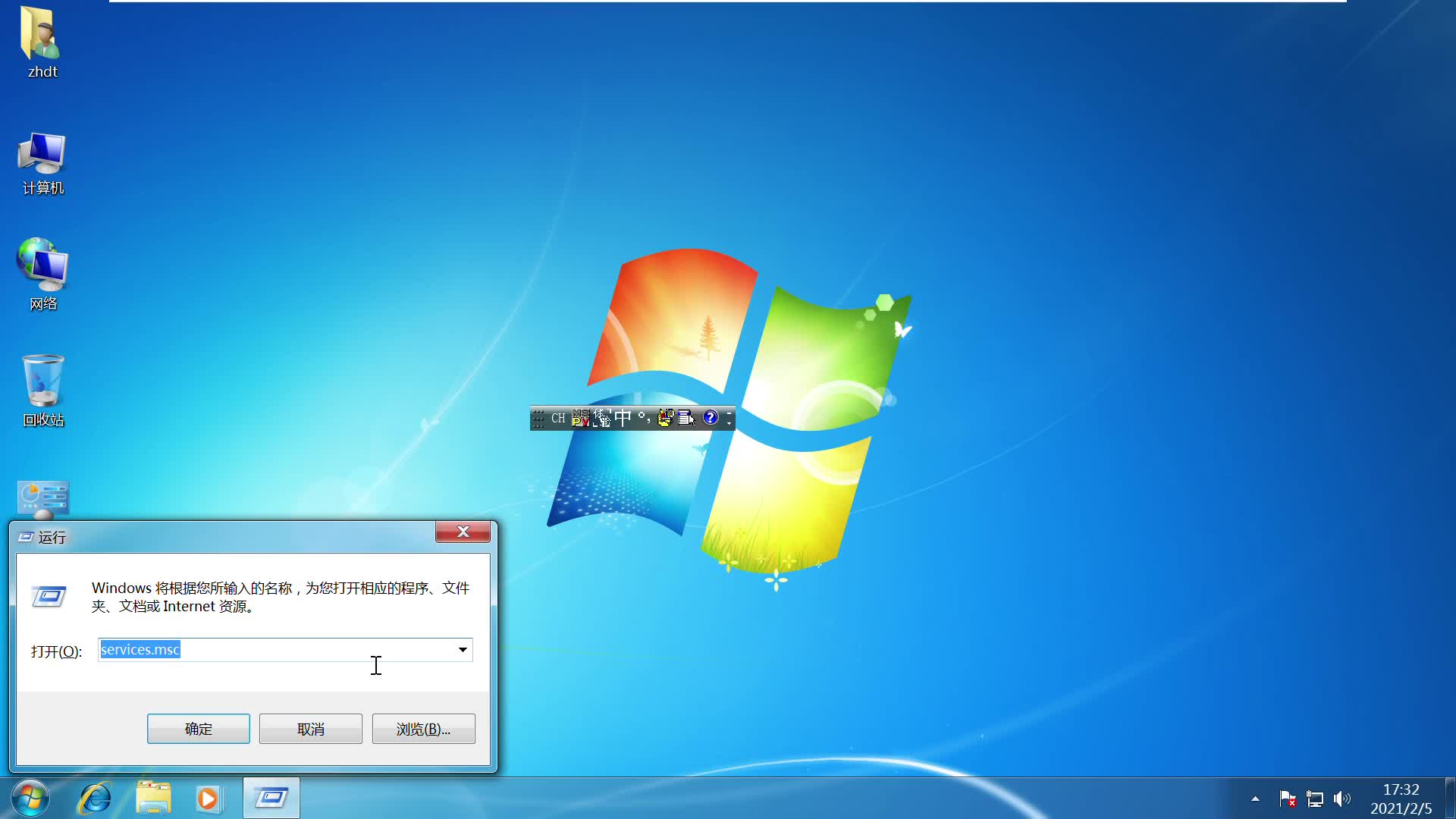Show hidden tray icons arrow
Viewport: 1456px width, 819px height.
pos(1255,799)
